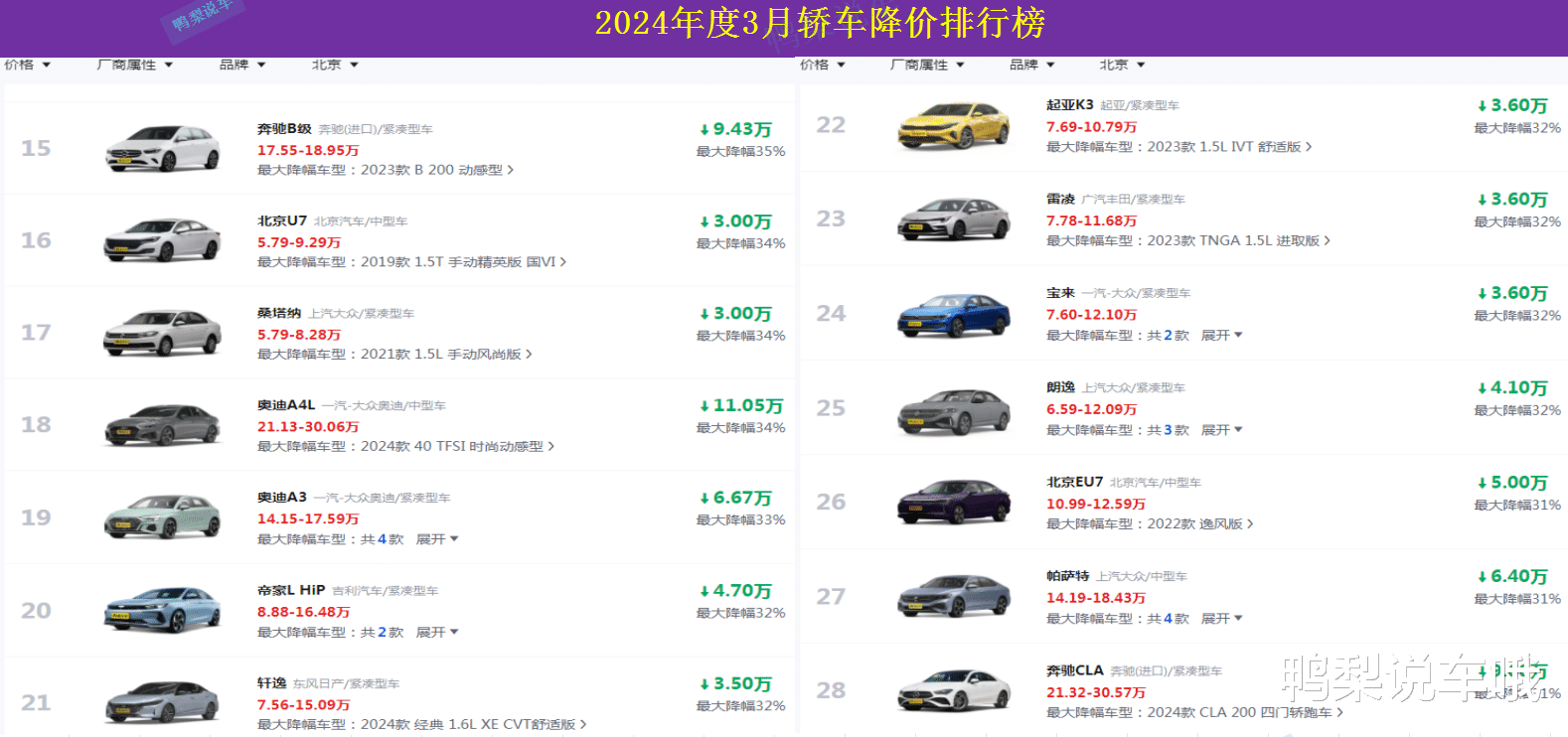Open the 奥迪A4L model name link
This screenshot has height=737, width=1568.
pos(286,405)
